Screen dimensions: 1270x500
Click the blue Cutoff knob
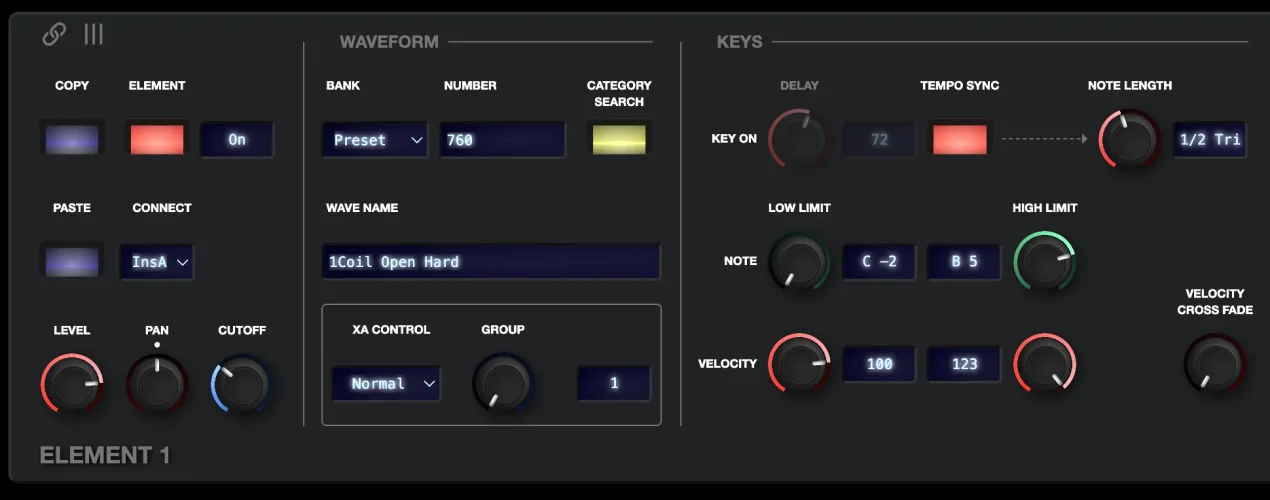tap(241, 384)
